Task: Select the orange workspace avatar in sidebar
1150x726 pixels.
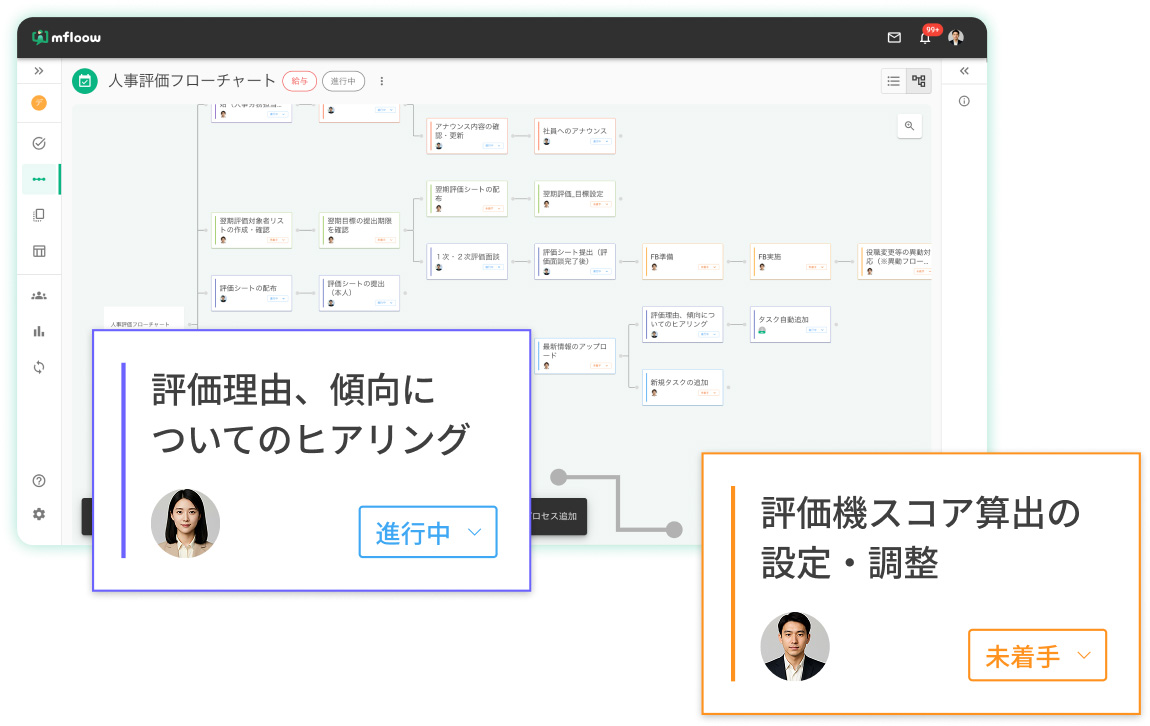Action: tap(39, 103)
